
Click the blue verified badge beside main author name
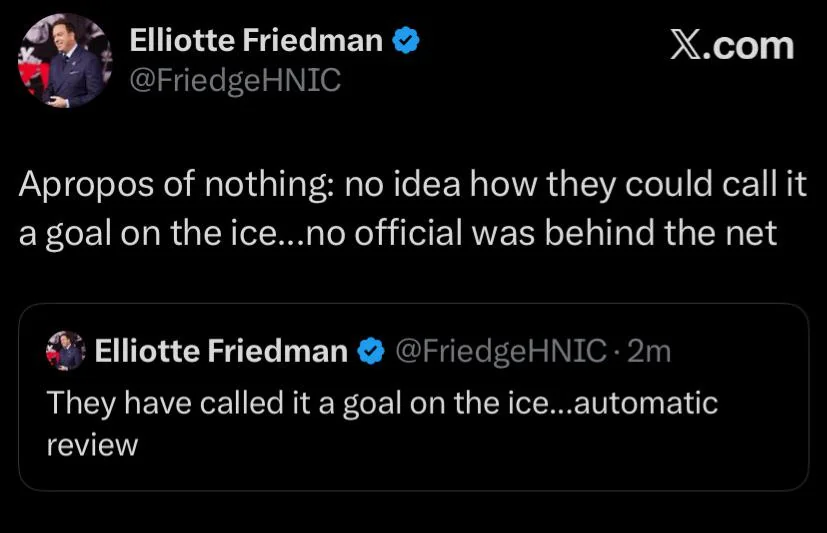(406, 41)
